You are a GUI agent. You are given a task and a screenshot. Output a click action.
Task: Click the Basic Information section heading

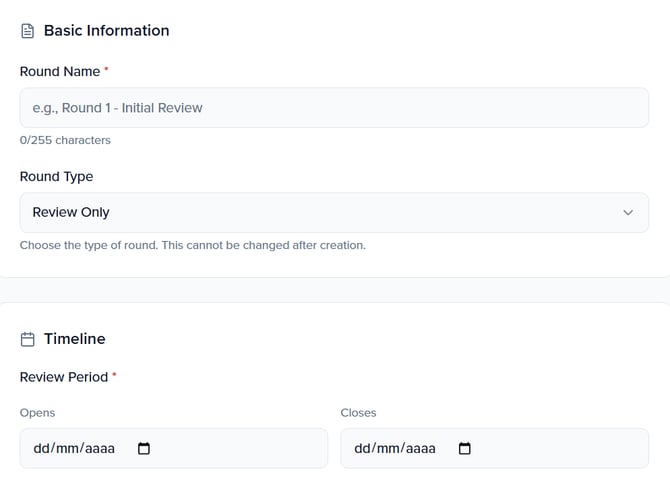pos(106,31)
